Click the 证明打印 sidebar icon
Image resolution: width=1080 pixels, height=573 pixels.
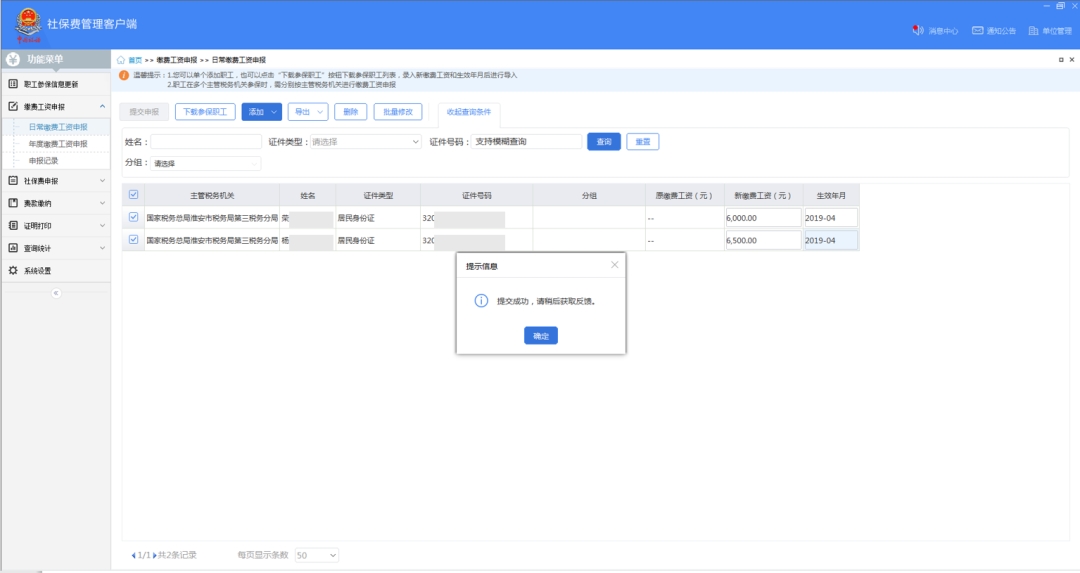tap(13, 225)
